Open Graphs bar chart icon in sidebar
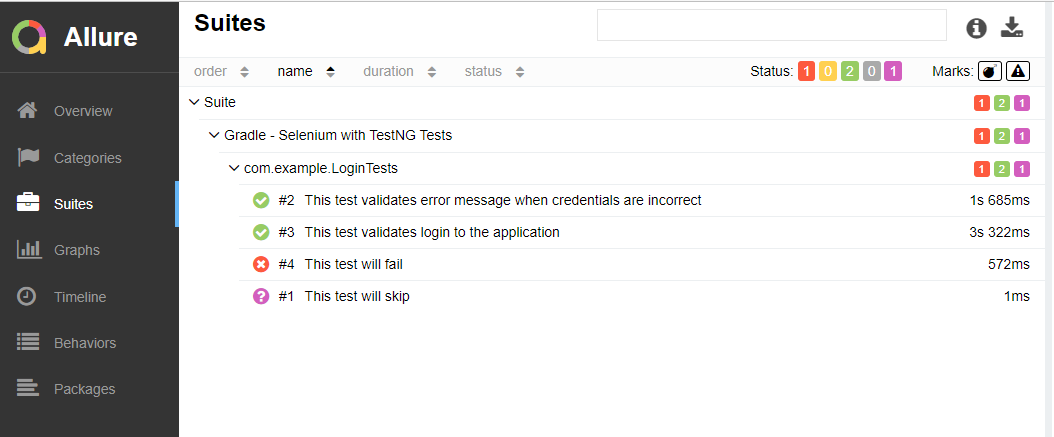Viewport: 1054px width, 437px height. tap(29, 250)
